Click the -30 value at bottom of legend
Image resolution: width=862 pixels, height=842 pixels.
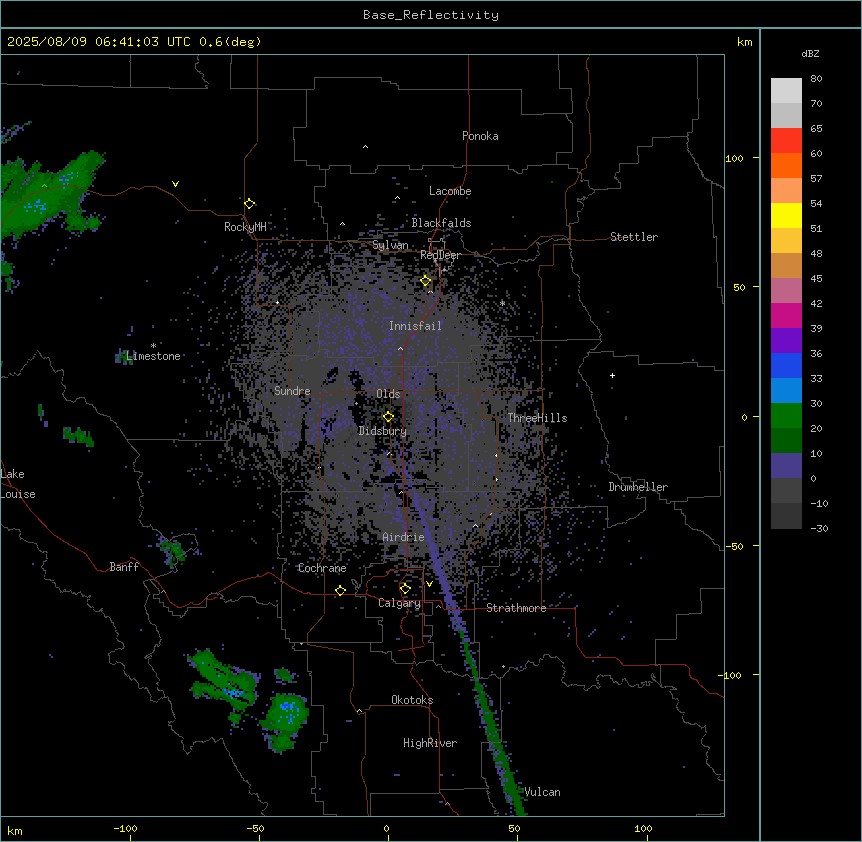(819, 529)
